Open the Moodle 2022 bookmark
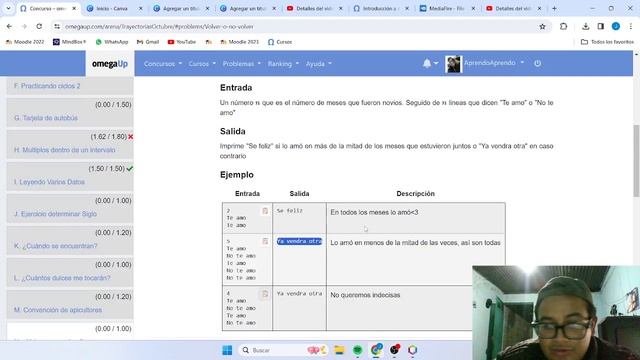 pos(25,42)
